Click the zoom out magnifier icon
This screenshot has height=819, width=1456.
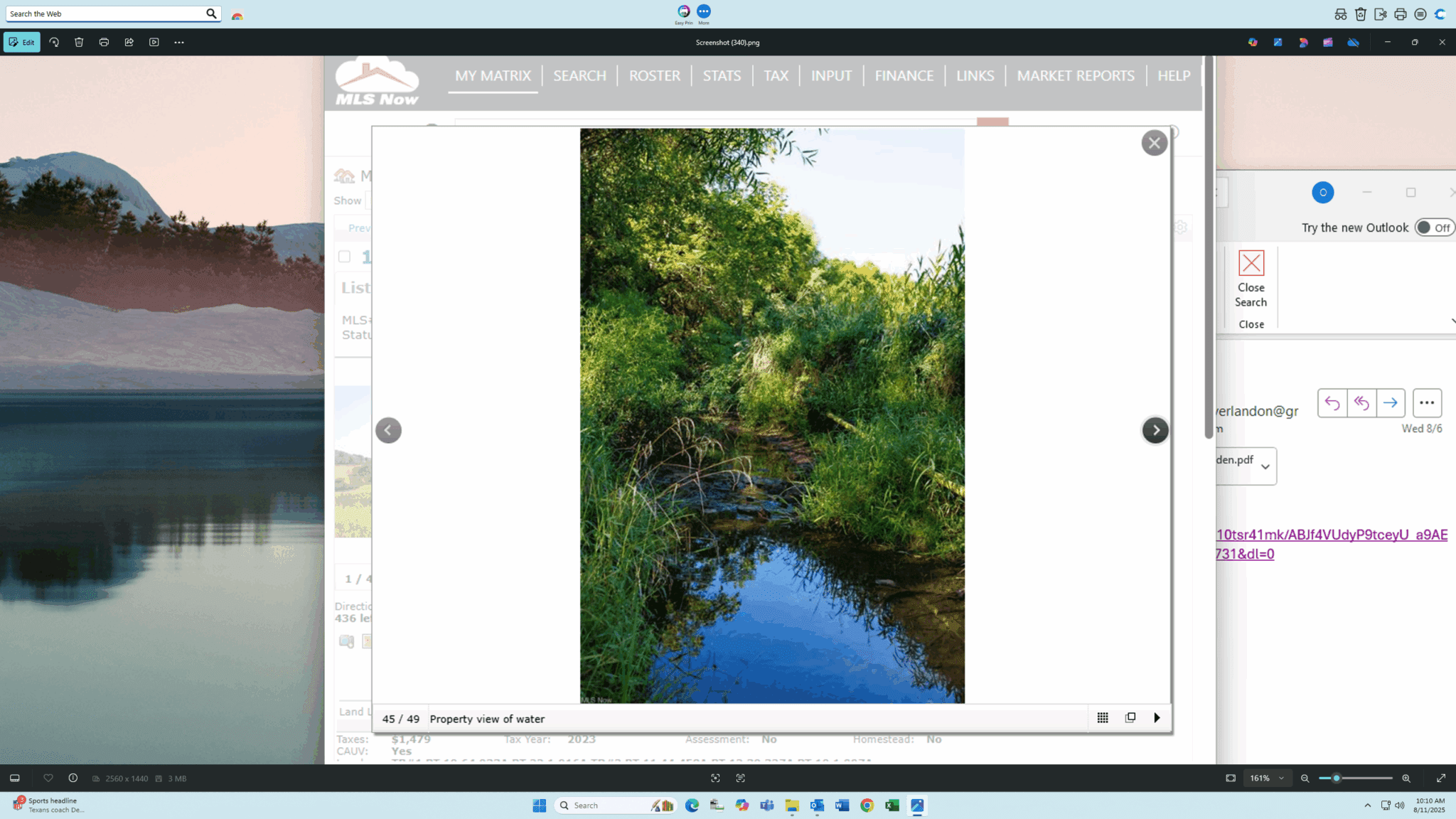pyautogui.click(x=1305, y=778)
